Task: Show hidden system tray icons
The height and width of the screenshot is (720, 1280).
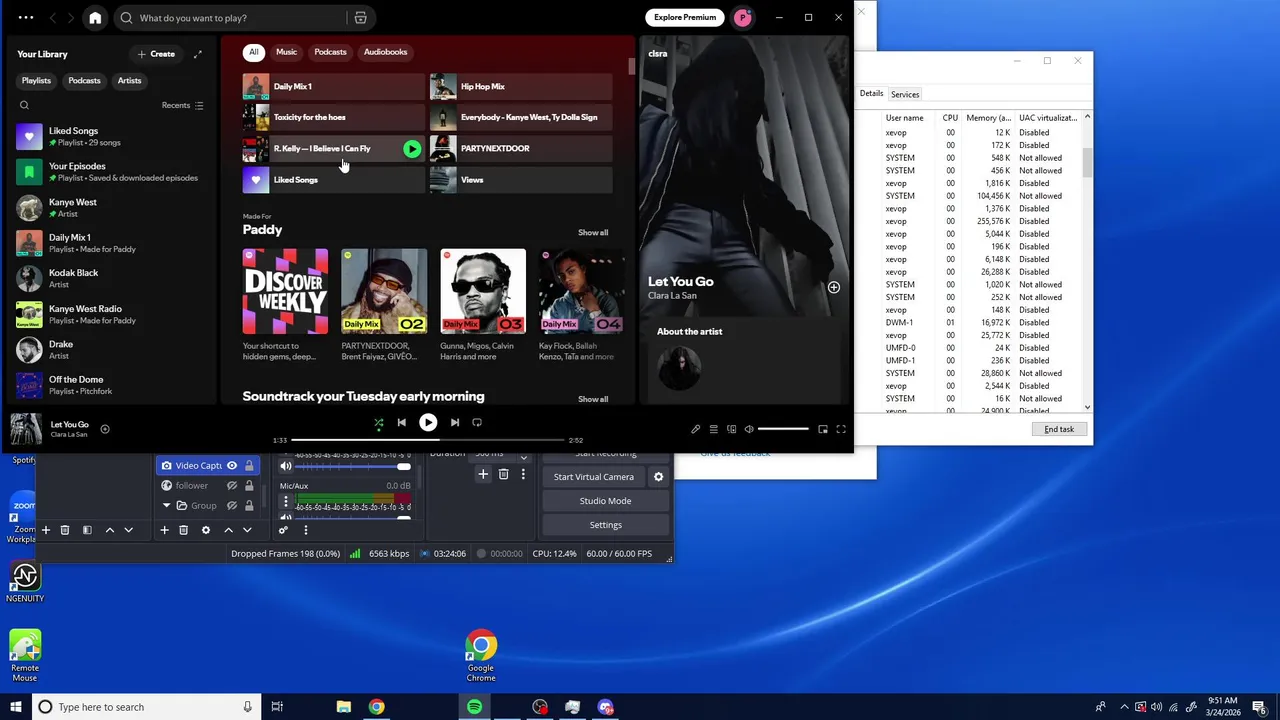Action: pyautogui.click(x=1124, y=707)
